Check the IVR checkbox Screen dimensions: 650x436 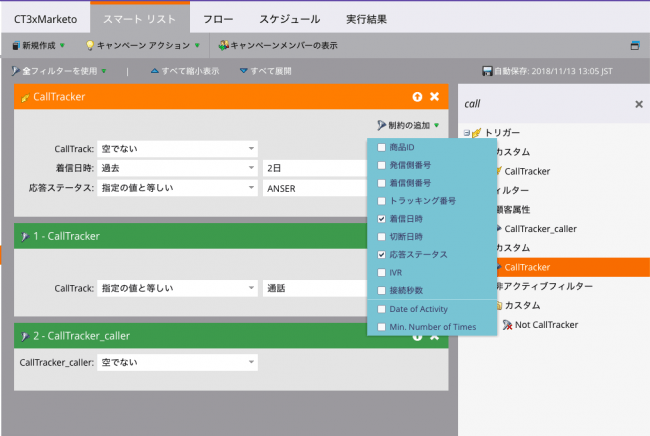tap(381, 272)
